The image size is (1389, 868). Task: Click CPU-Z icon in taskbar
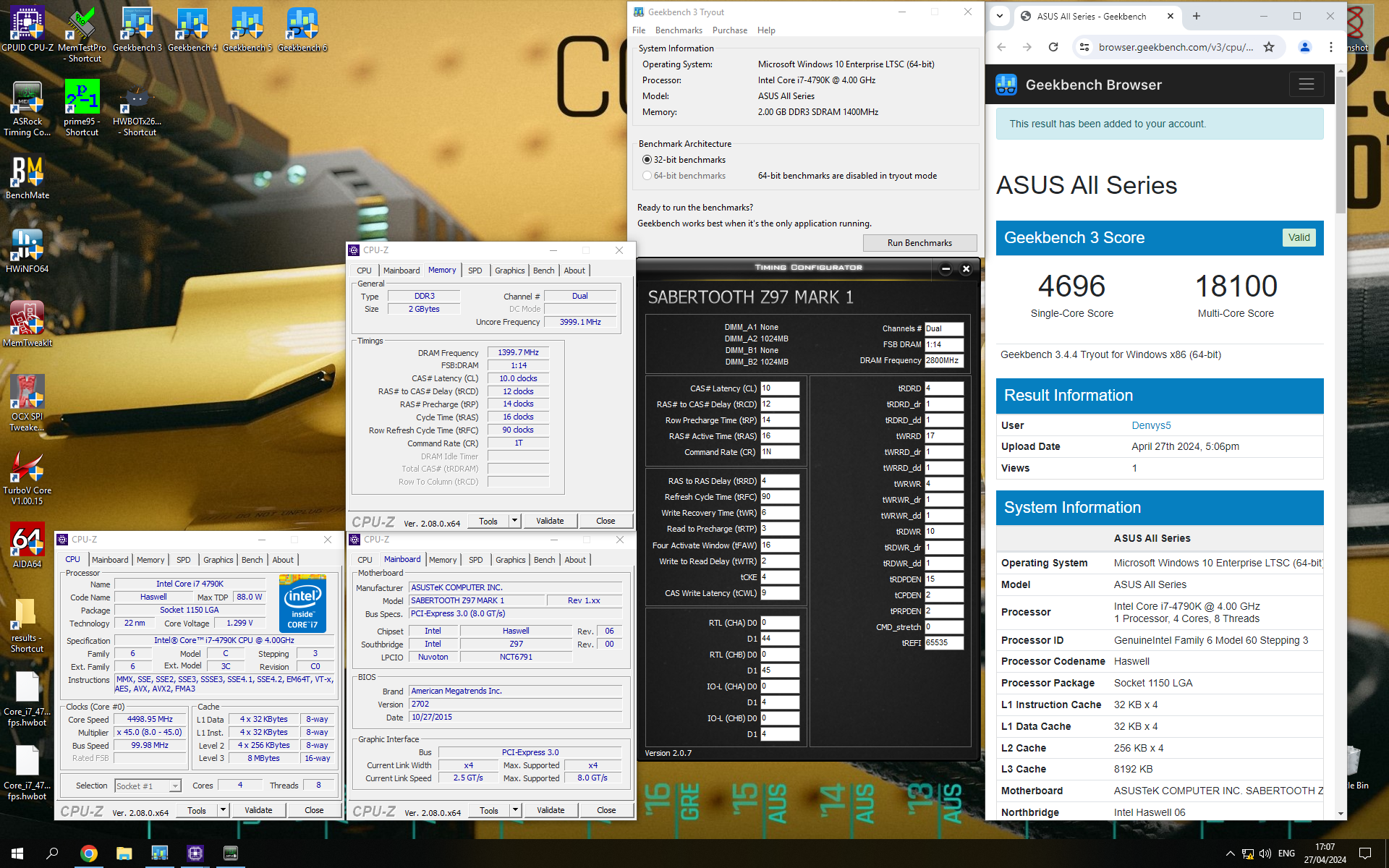coord(195,854)
